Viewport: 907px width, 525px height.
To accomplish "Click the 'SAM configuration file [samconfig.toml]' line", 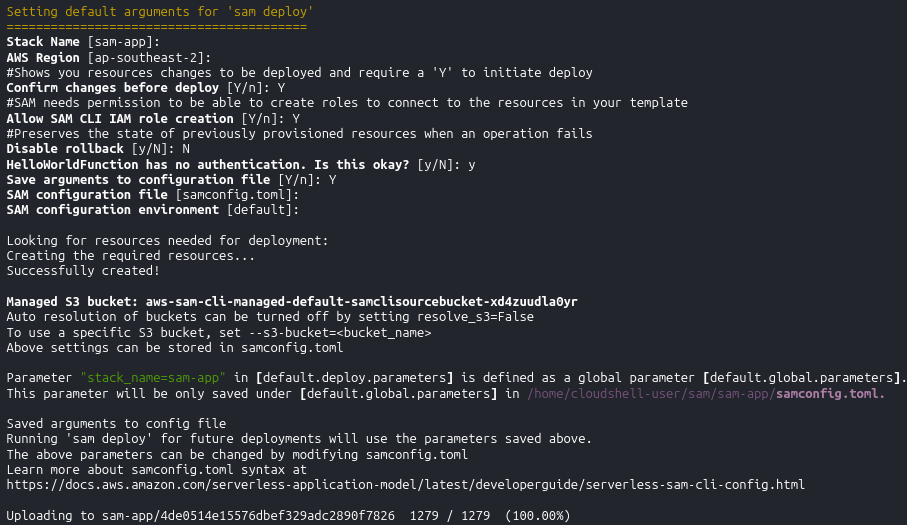I will click(x=153, y=195).
